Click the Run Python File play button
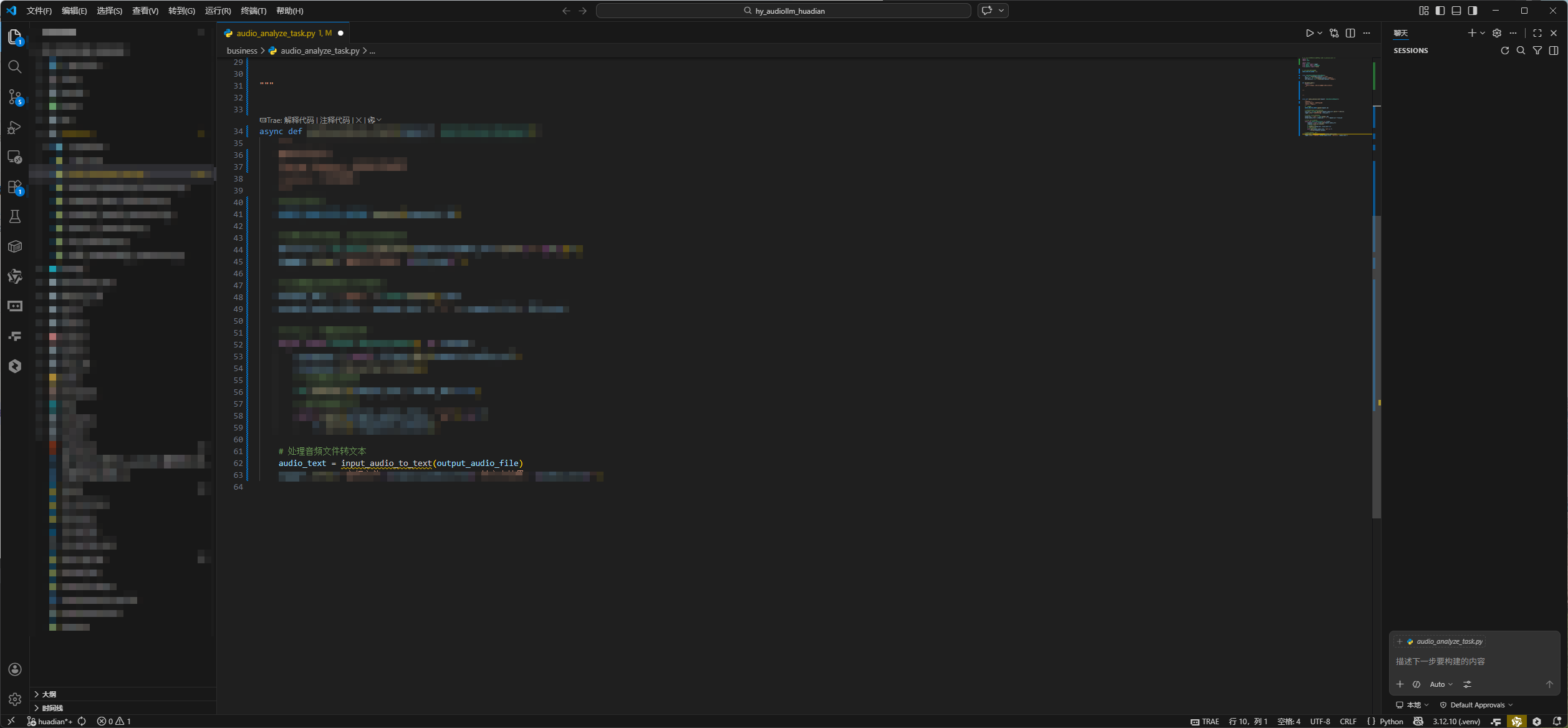This screenshot has width=1568, height=728. [x=1309, y=33]
